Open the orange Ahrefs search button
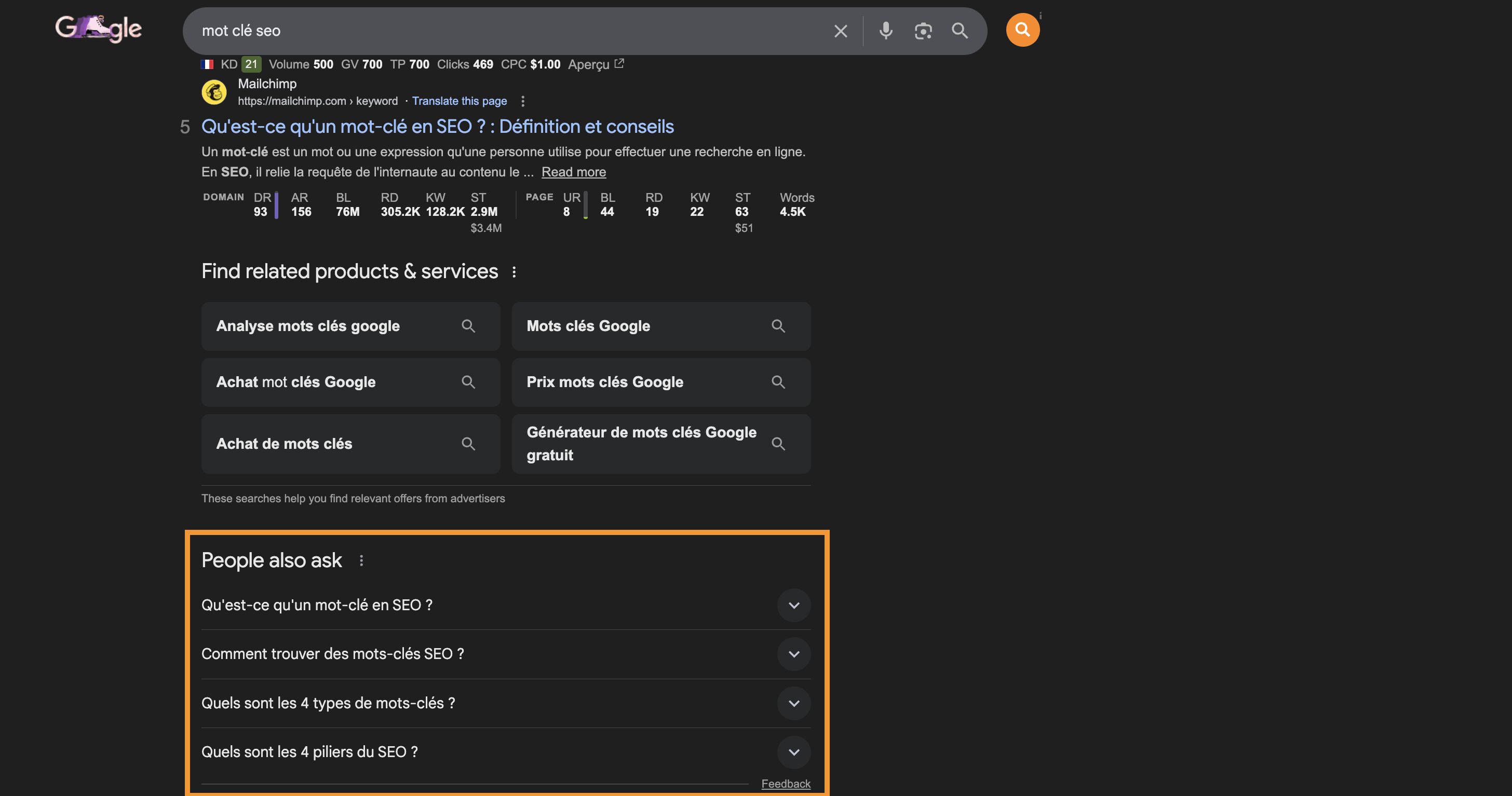1512x796 pixels. [x=1022, y=30]
